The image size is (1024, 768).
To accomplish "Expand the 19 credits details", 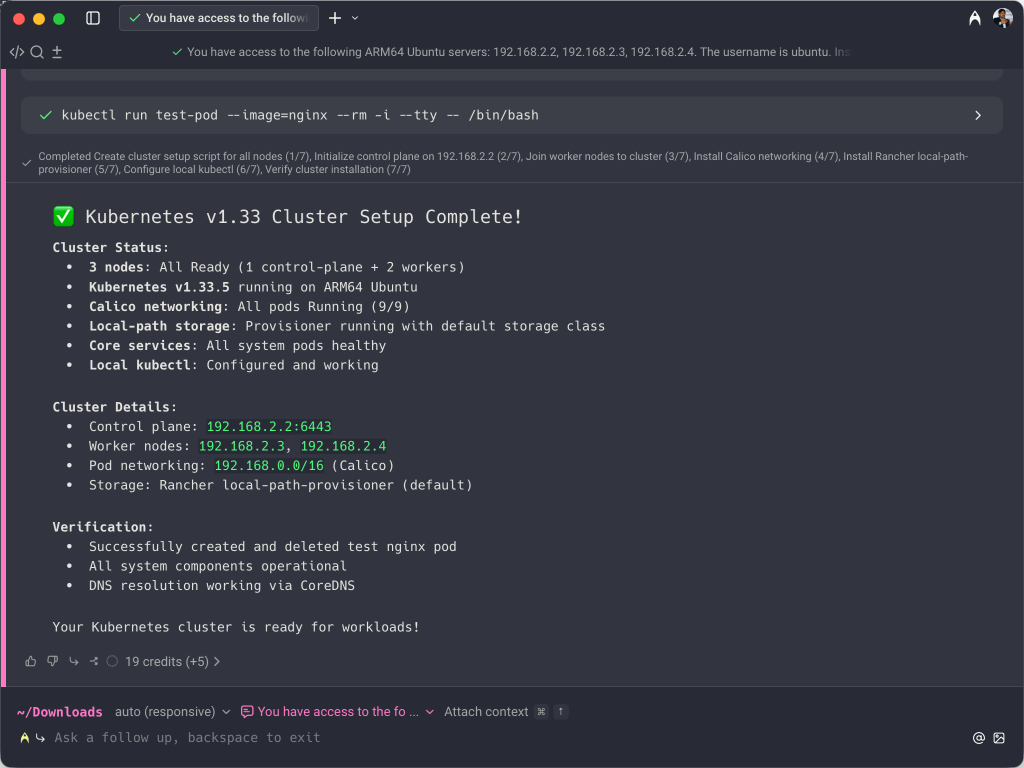I will (x=171, y=661).
